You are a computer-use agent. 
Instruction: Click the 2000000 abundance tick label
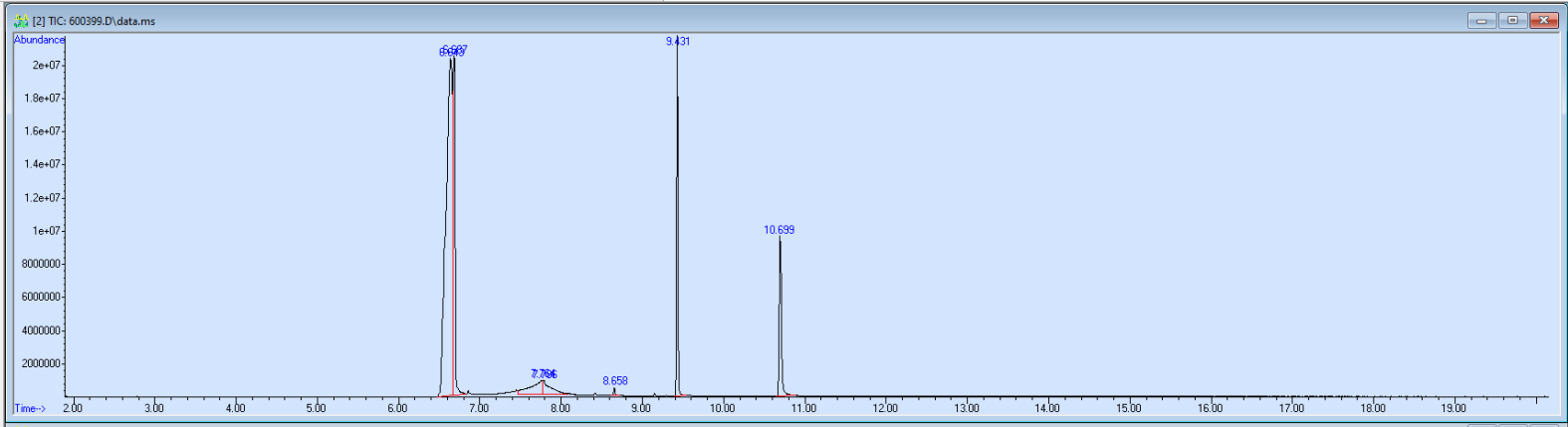coord(41,363)
